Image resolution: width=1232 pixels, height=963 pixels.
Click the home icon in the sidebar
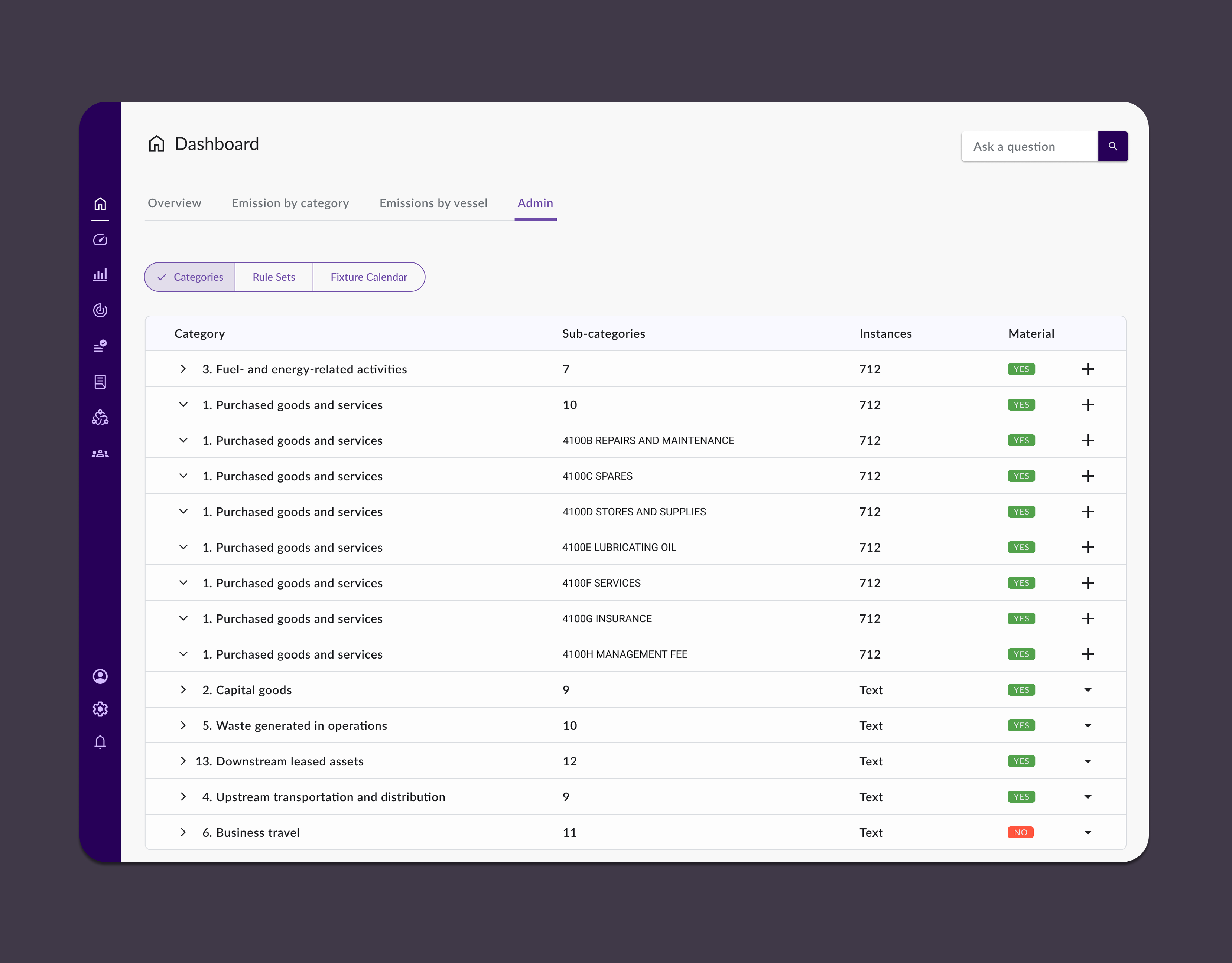pyautogui.click(x=100, y=203)
